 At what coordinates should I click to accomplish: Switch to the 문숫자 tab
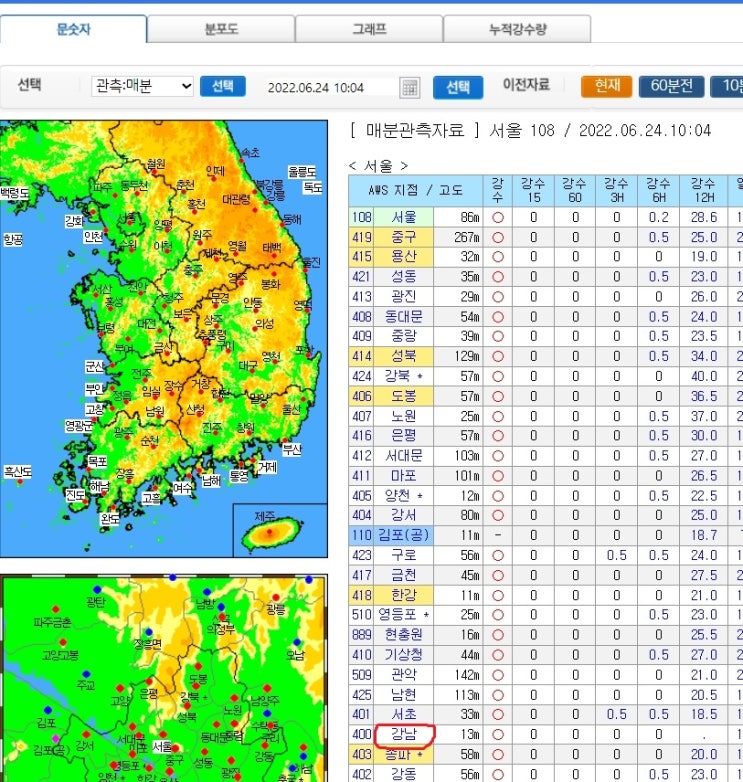click(x=73, y=29)
